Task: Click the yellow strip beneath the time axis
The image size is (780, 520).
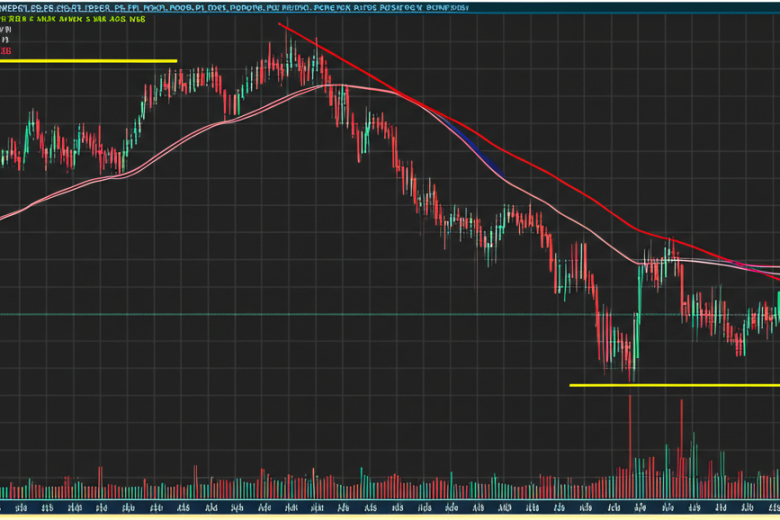Action: point(390,516)
